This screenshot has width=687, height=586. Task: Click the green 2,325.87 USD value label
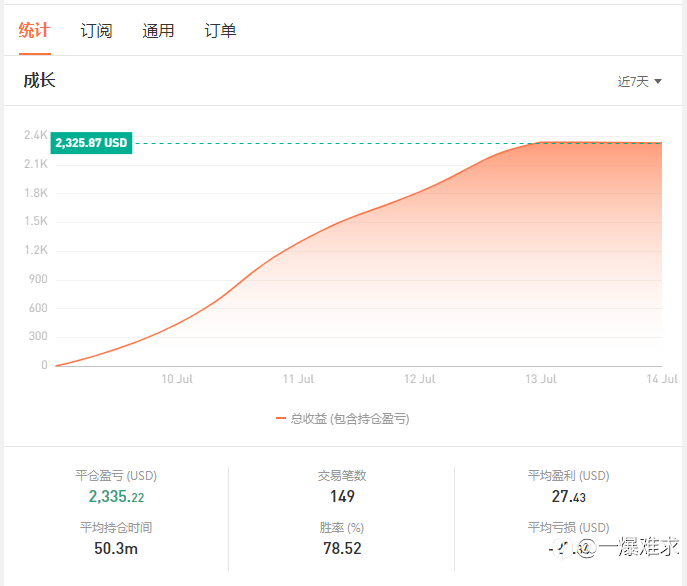(92, 143)
